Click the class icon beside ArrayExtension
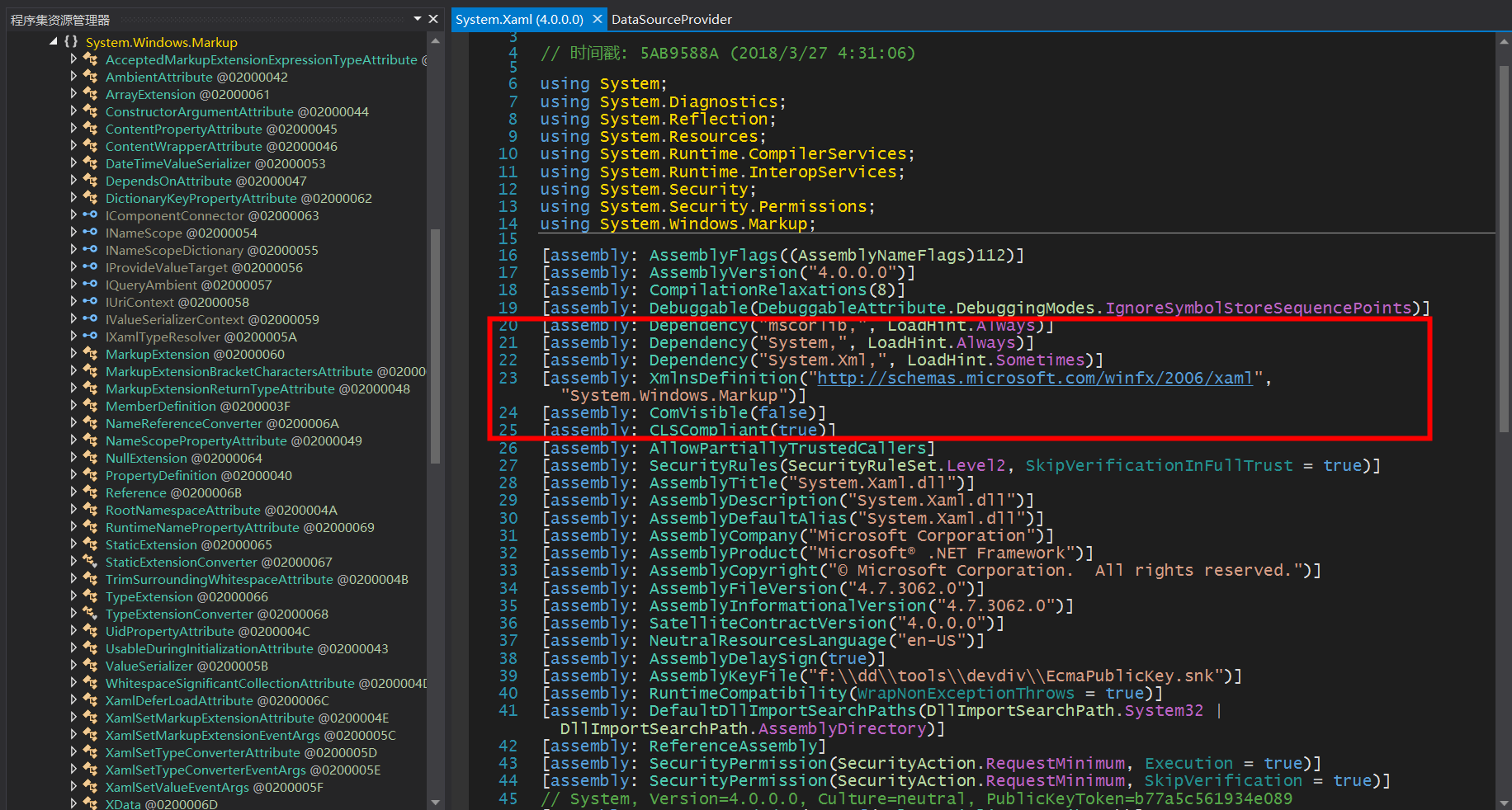The height and width of the screenshot is (810, 1512). (x=90, y=94)
